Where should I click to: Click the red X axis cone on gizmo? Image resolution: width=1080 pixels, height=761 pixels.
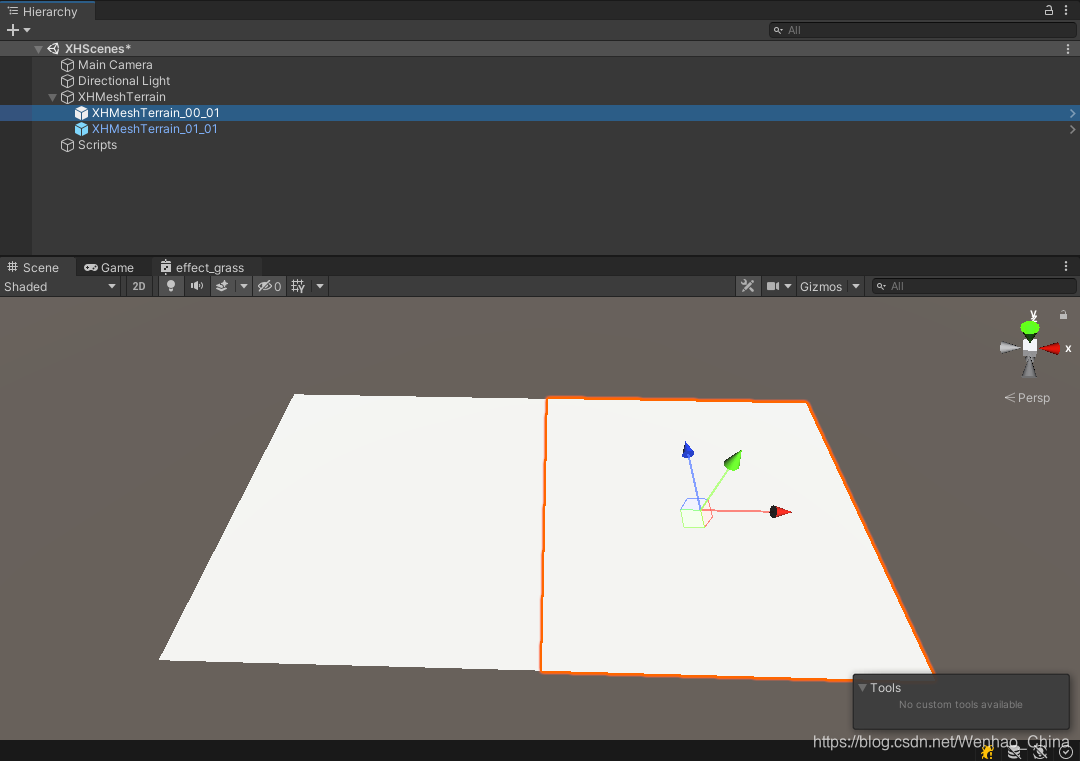click(1051, 348)
